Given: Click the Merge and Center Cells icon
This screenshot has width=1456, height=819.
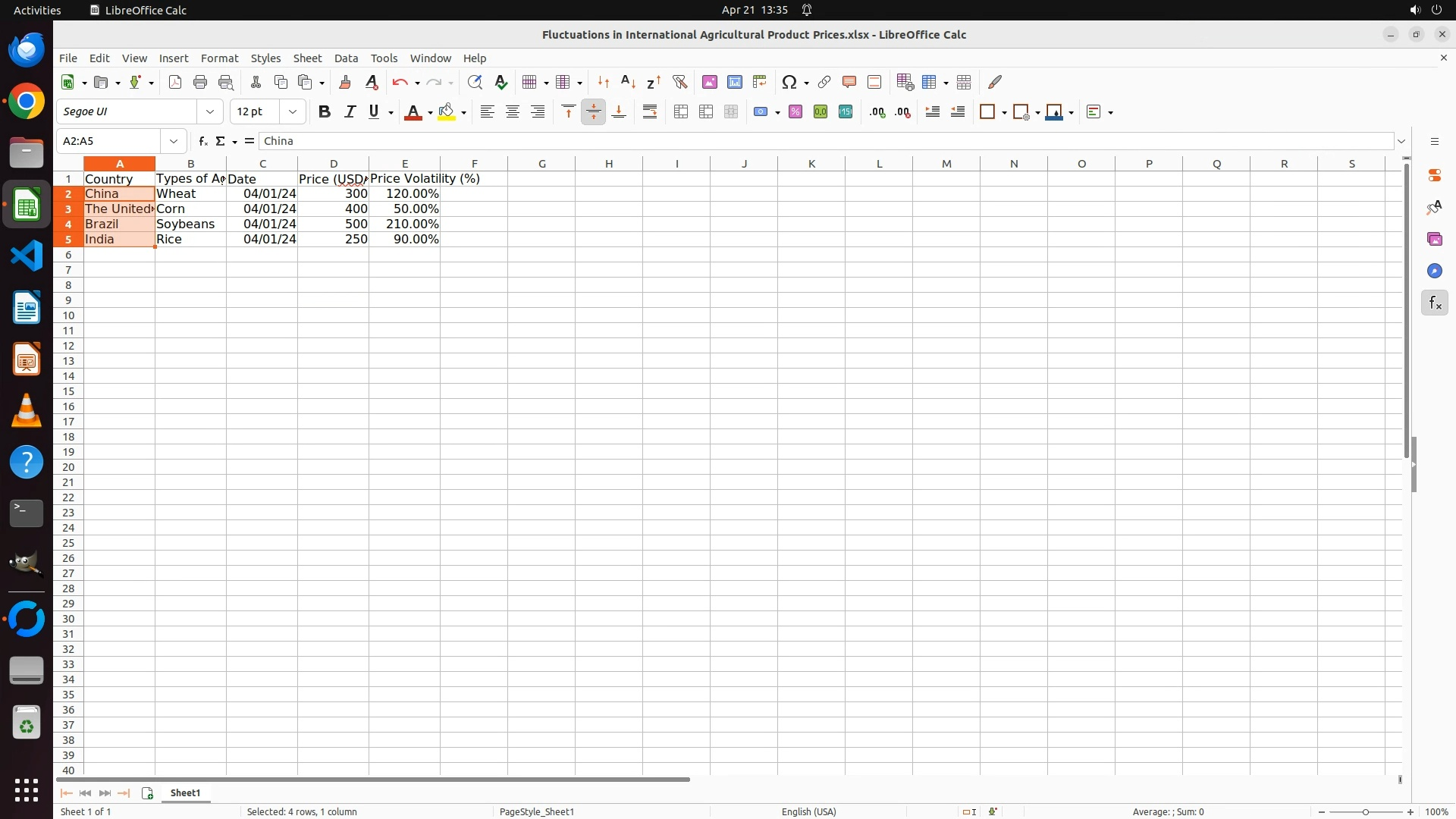Looking at the screenshot, I should tap(681, 112).
